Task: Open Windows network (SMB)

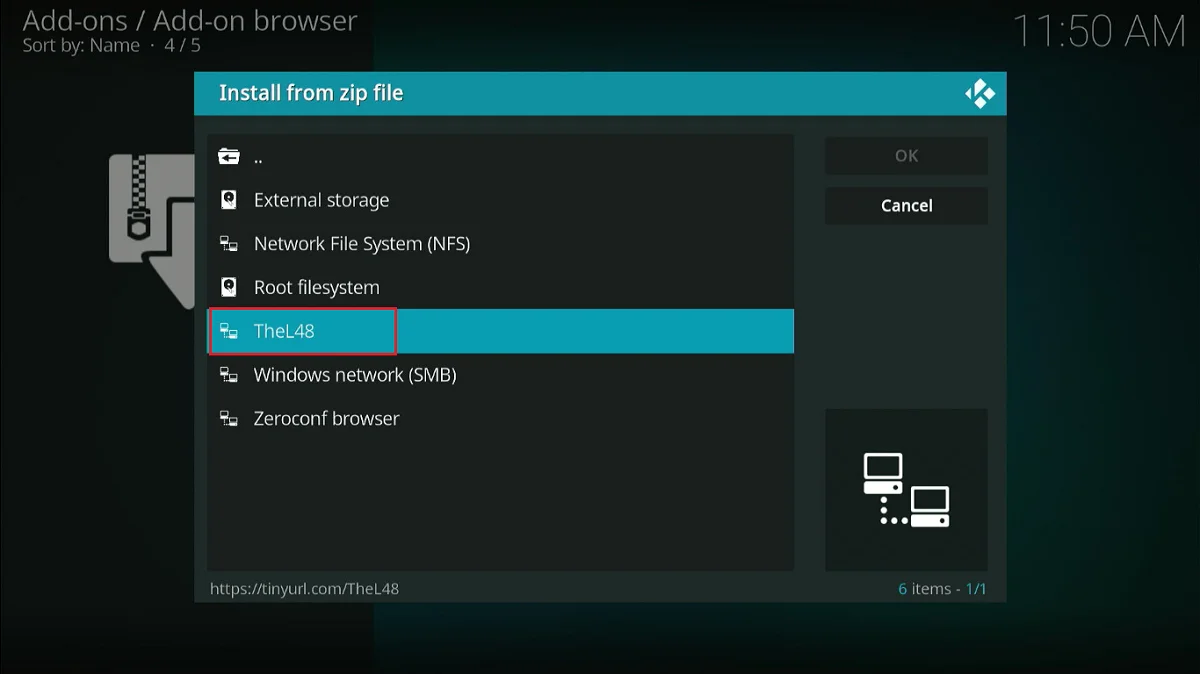Action: 500,375
